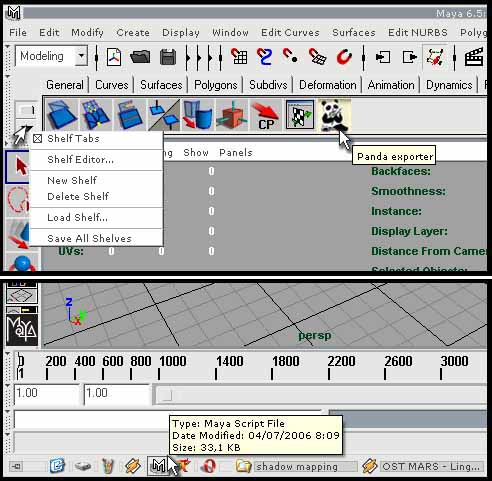Click the range slider handle
The image size is (492, 481).
165,395
